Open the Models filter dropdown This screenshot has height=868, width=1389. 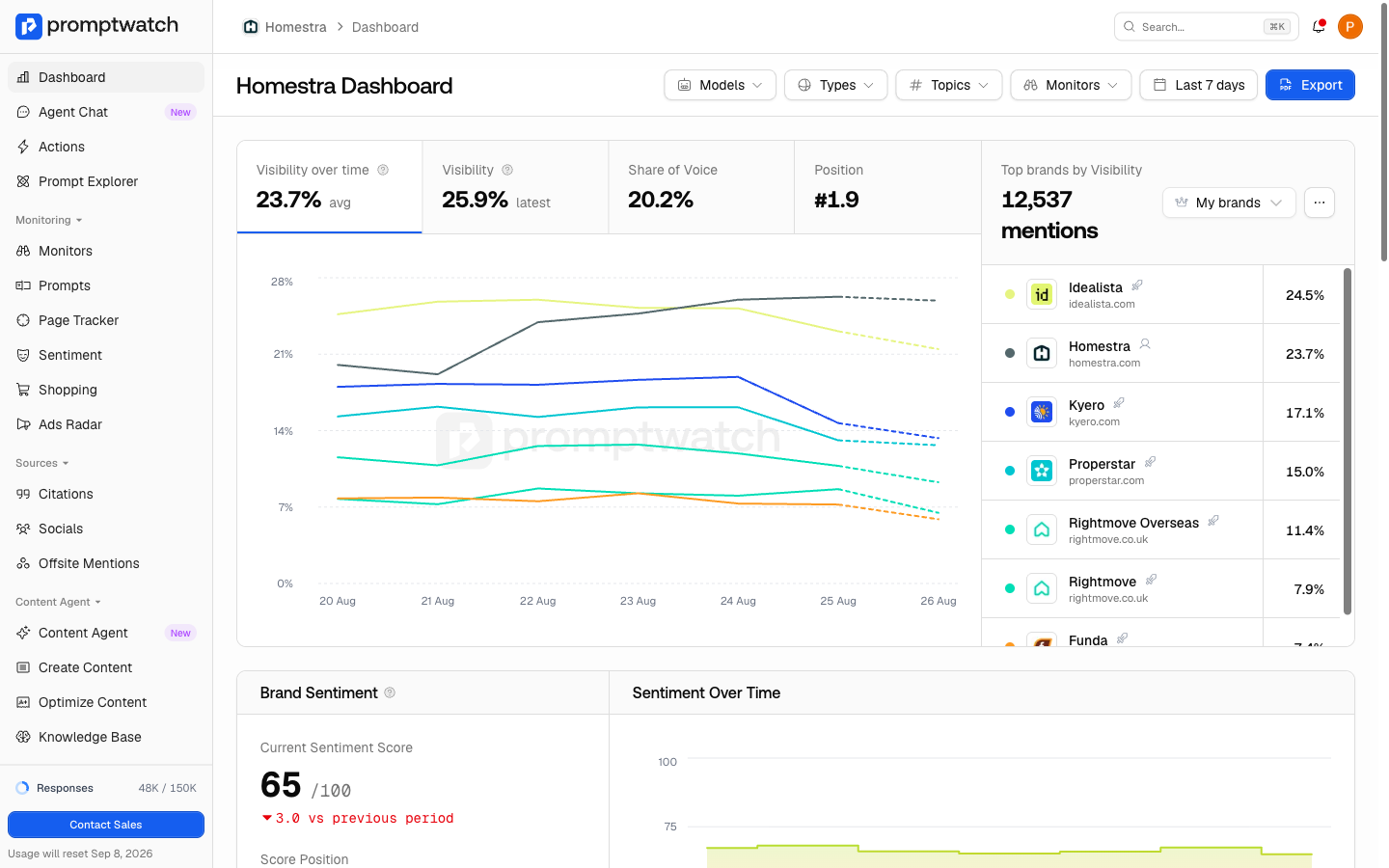coord(720,85)
